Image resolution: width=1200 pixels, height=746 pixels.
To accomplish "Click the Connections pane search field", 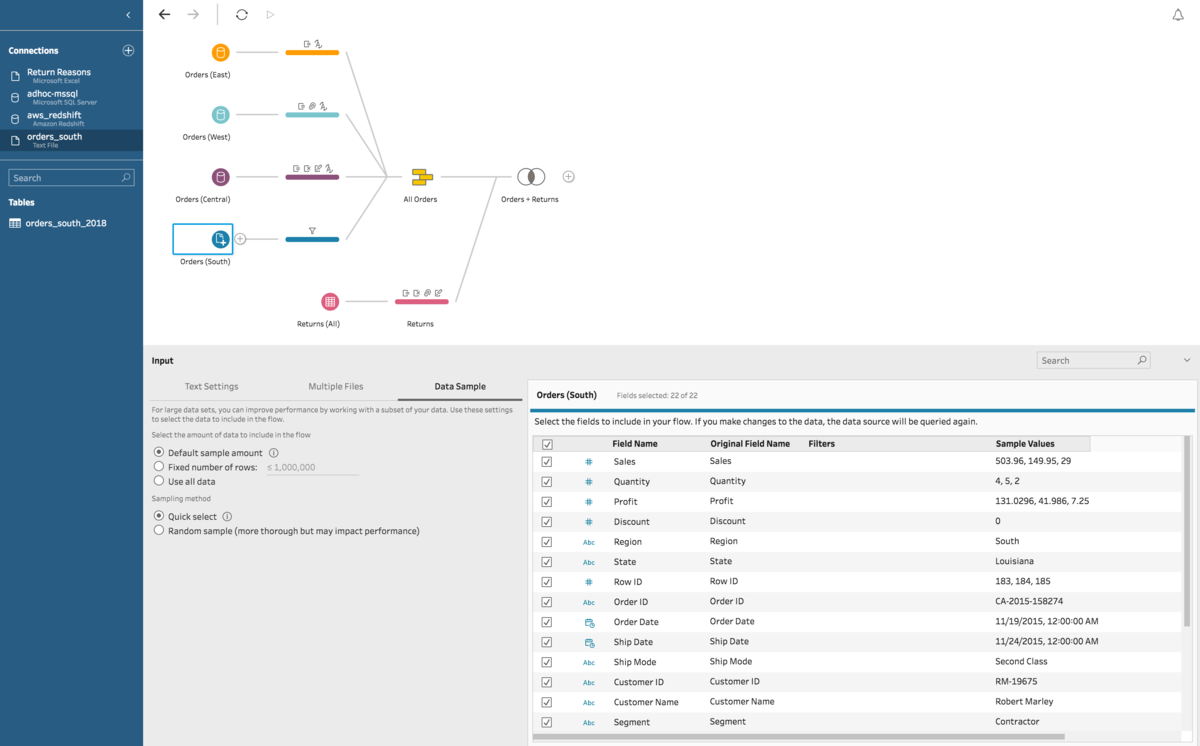I will 71,177.
